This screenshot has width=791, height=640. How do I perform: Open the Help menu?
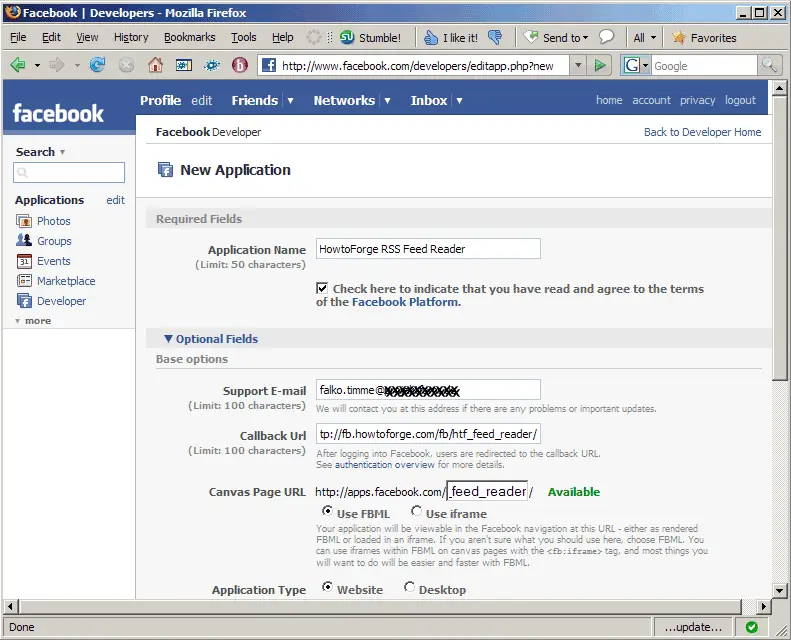[282, 37]
